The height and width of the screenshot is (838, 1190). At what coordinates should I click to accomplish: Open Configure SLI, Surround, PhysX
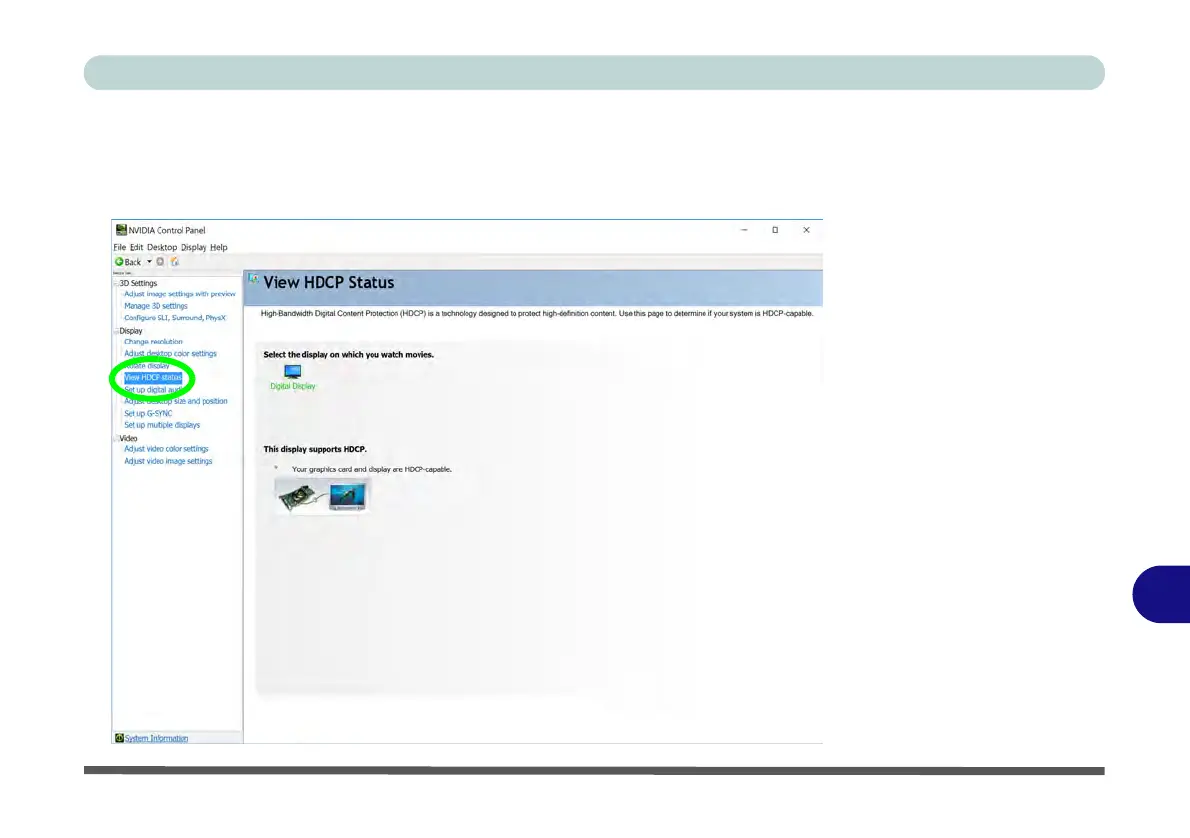[175, 318]
